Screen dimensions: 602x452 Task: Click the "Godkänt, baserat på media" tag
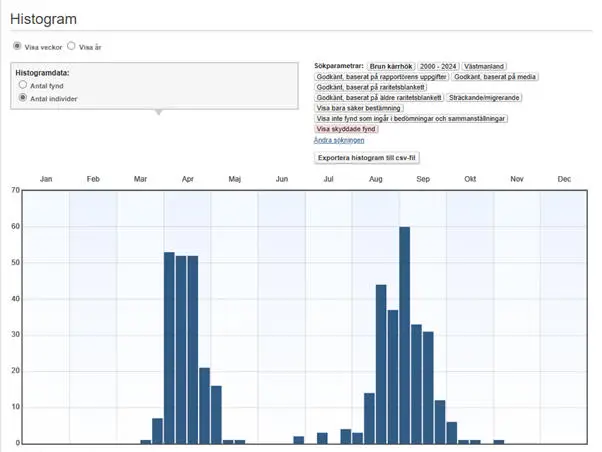click(x=495, y=76)
